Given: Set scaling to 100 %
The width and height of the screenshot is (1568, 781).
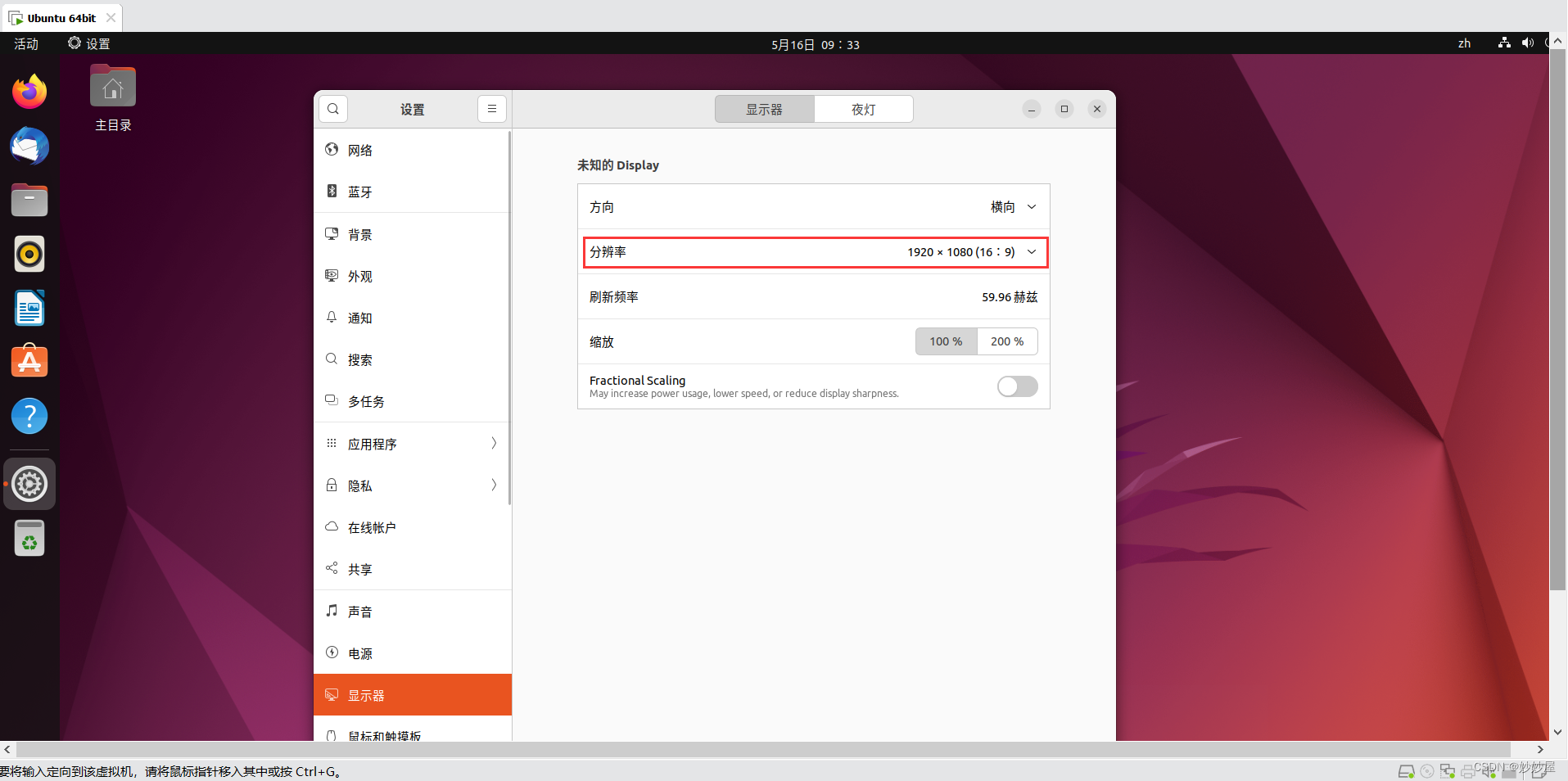Looking at the screenshot, I should click(x=946, y=341).
